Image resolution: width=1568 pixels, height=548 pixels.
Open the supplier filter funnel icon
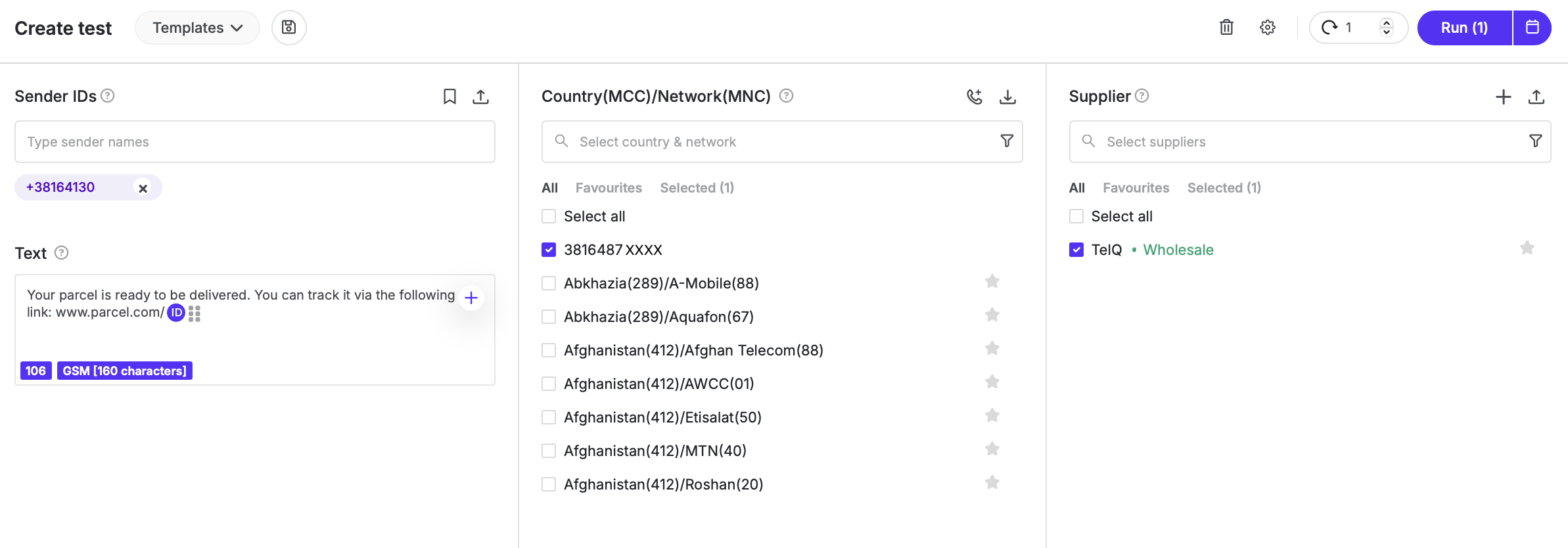[1534, 141]
